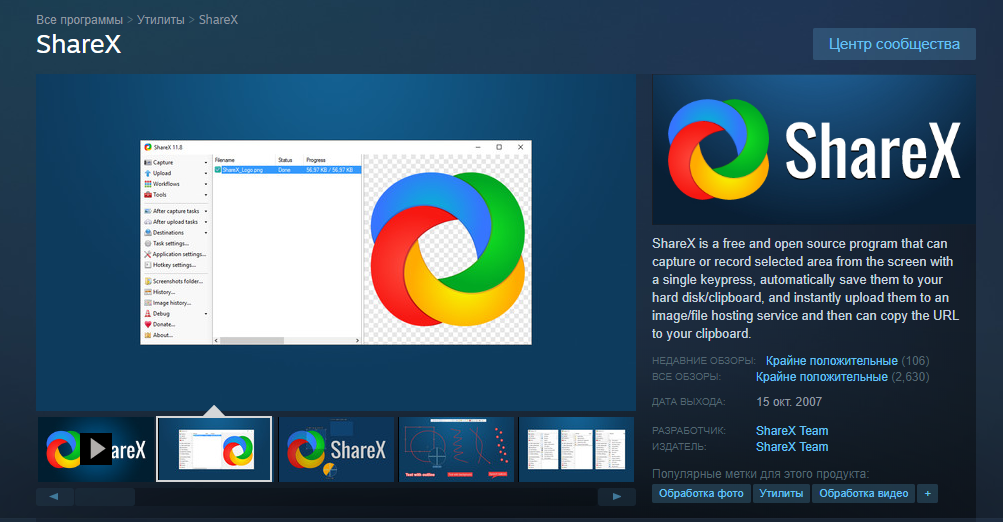Select the three menus screenshot thumbnail
This screenshot has width=1003, height=522.
[x=576, y=449]
